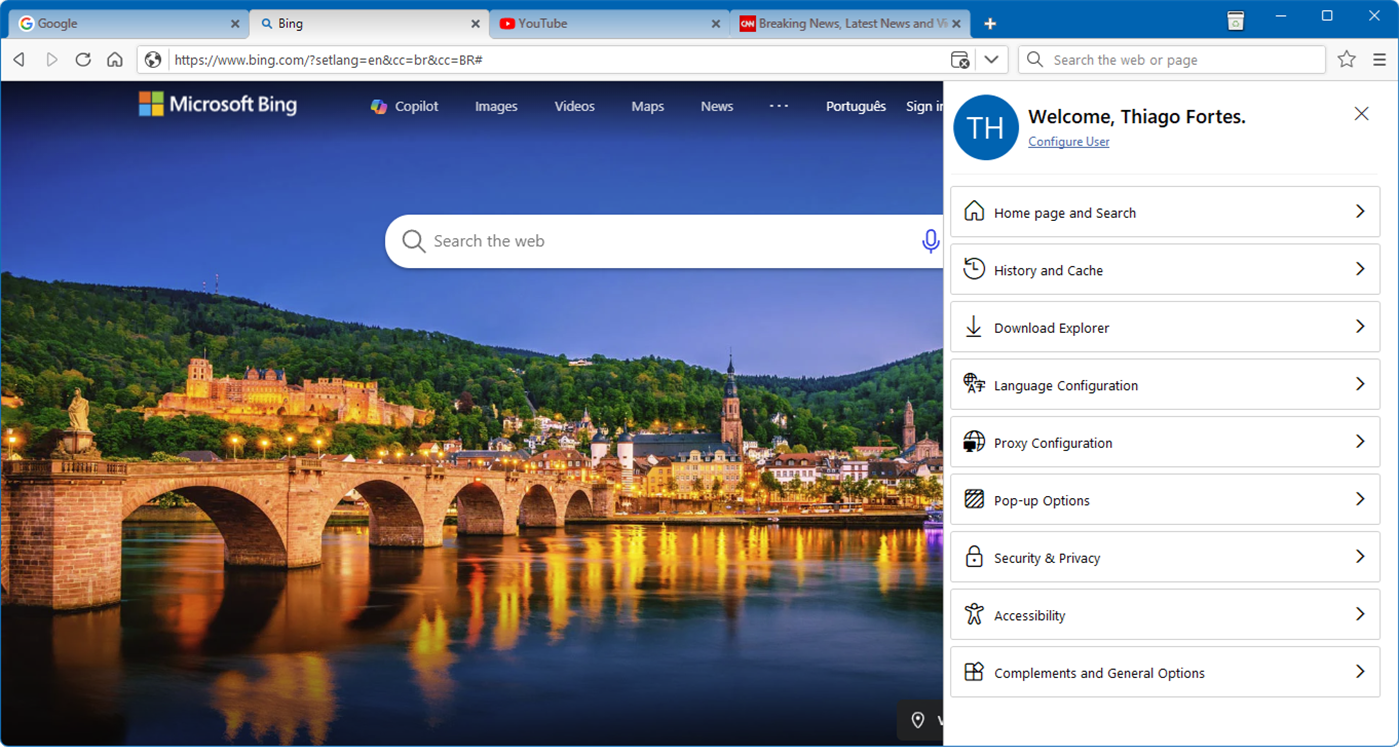Click the site information icon in address bar
The image size is (1399, 747).
tap(153, 59)
